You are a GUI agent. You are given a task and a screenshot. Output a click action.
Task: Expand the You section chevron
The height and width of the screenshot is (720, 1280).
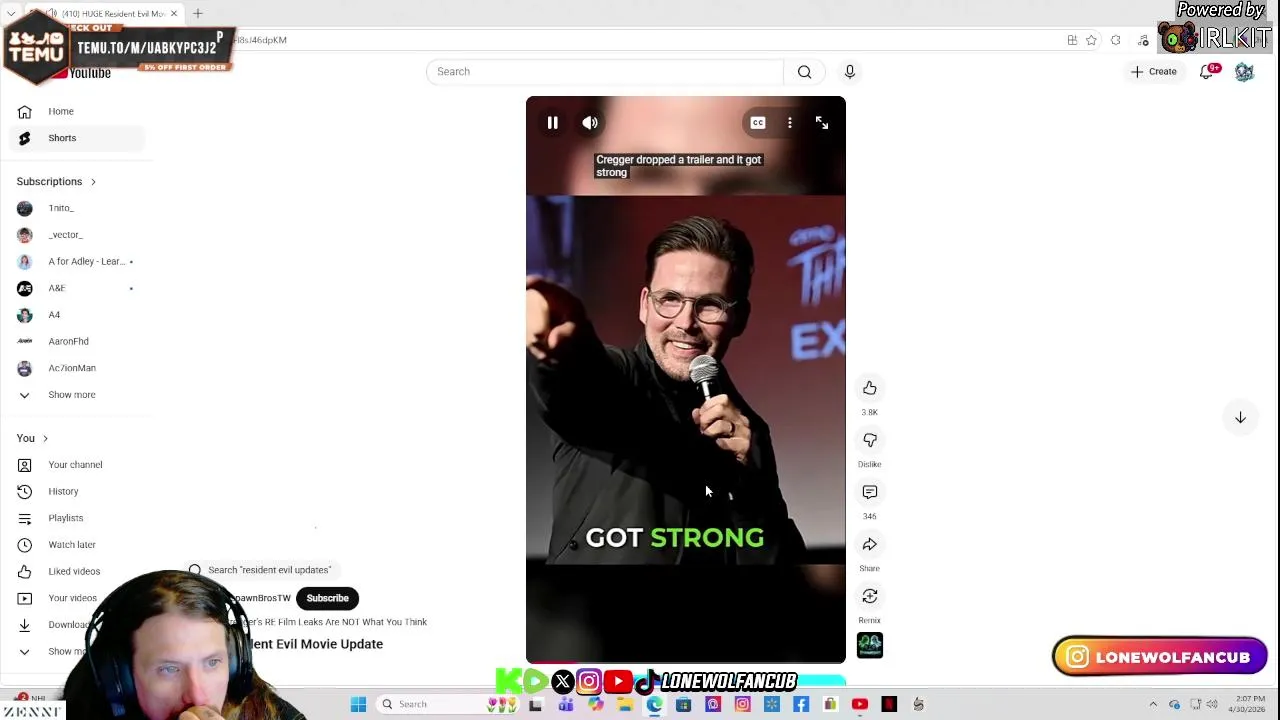click(45, 438)
